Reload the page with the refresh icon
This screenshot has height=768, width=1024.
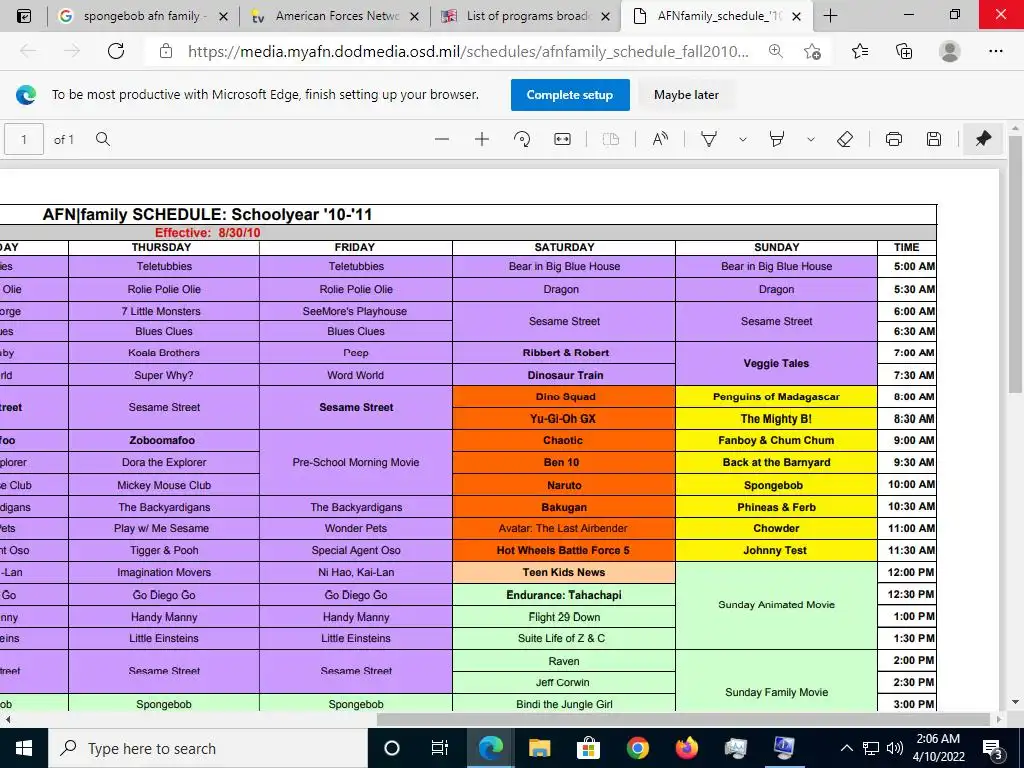(116, 51)
